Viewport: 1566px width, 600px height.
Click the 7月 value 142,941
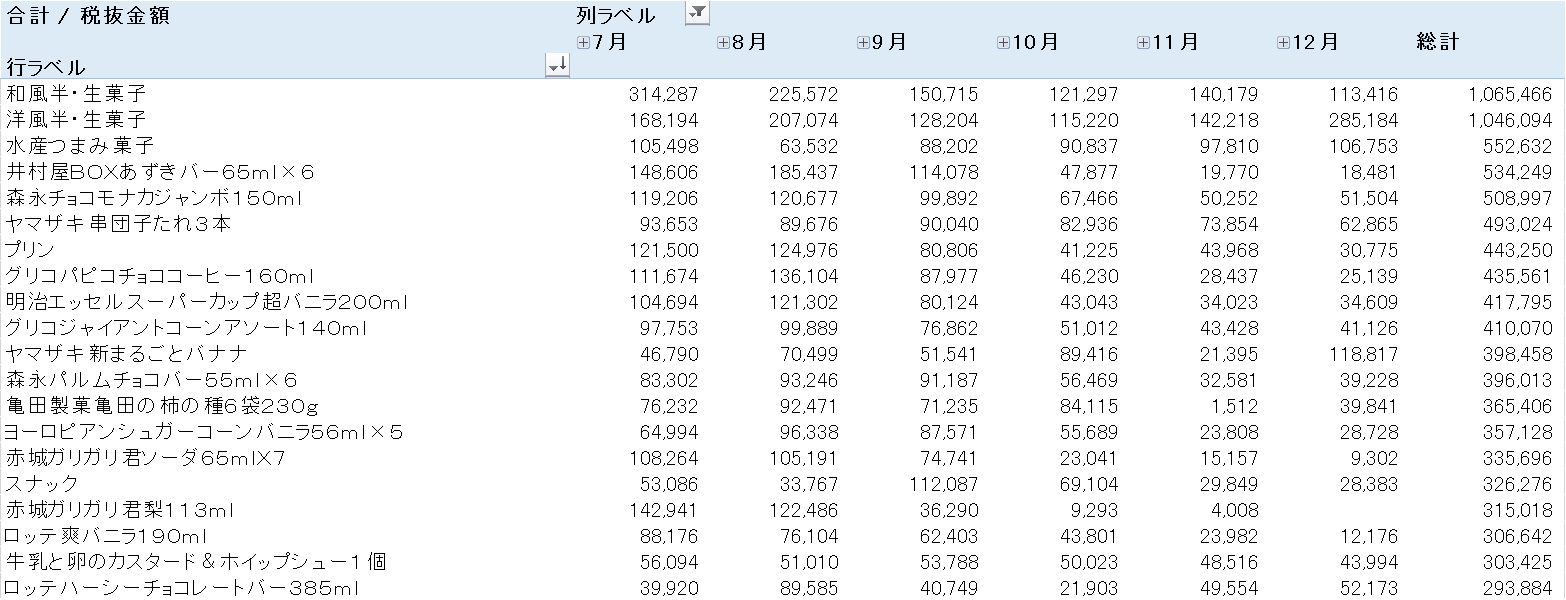(664, 510)
